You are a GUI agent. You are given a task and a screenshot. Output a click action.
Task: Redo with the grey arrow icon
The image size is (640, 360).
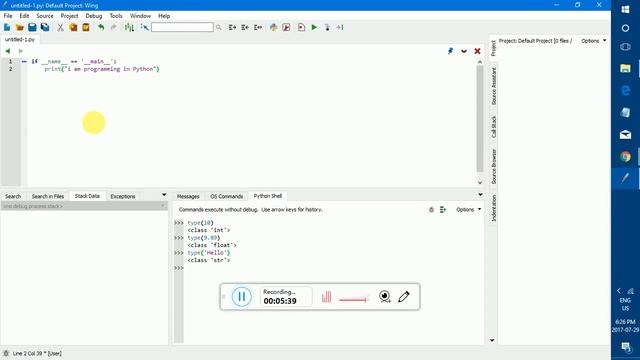[113, 27]
